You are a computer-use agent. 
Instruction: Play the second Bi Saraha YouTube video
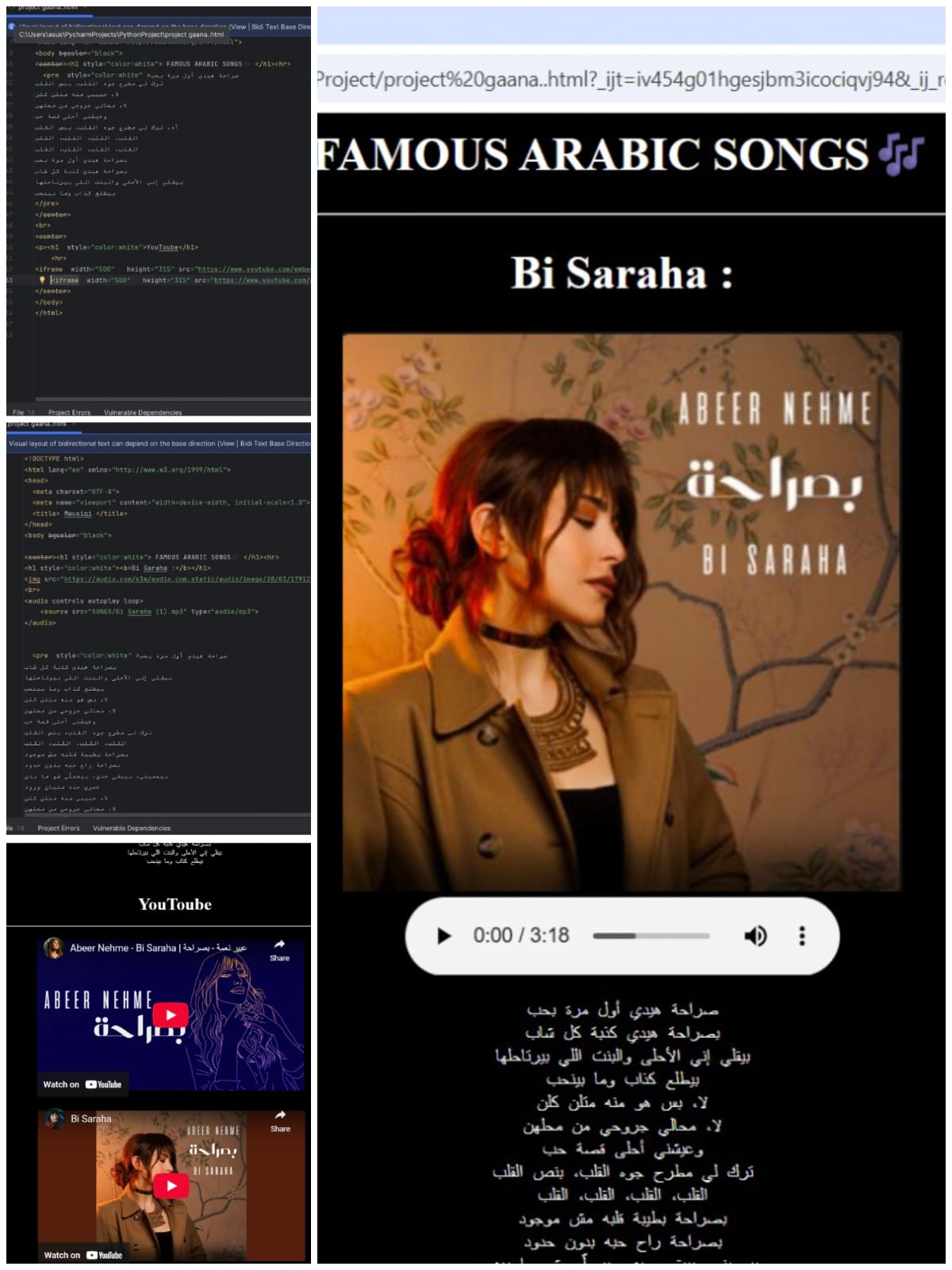click(x=170, y=1185)
